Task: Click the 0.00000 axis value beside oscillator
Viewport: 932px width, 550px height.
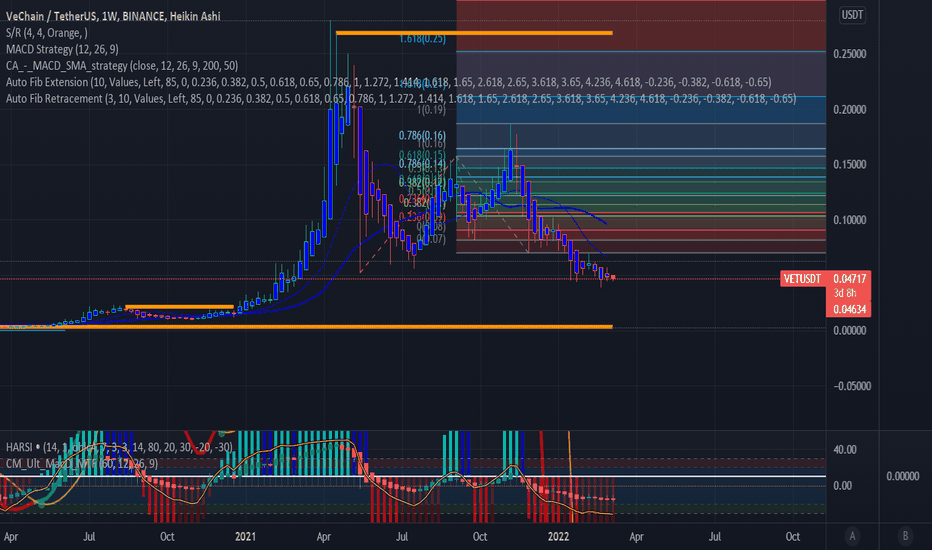Action: click(x=903, y=476)
